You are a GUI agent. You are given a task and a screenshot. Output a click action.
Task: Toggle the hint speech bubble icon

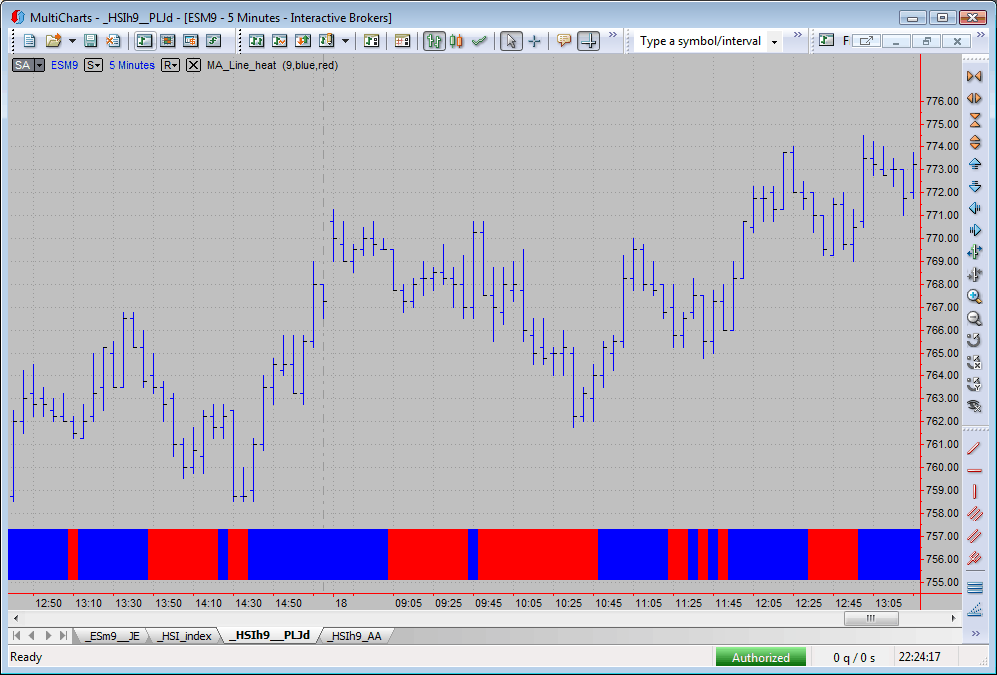tap(563, 41)
